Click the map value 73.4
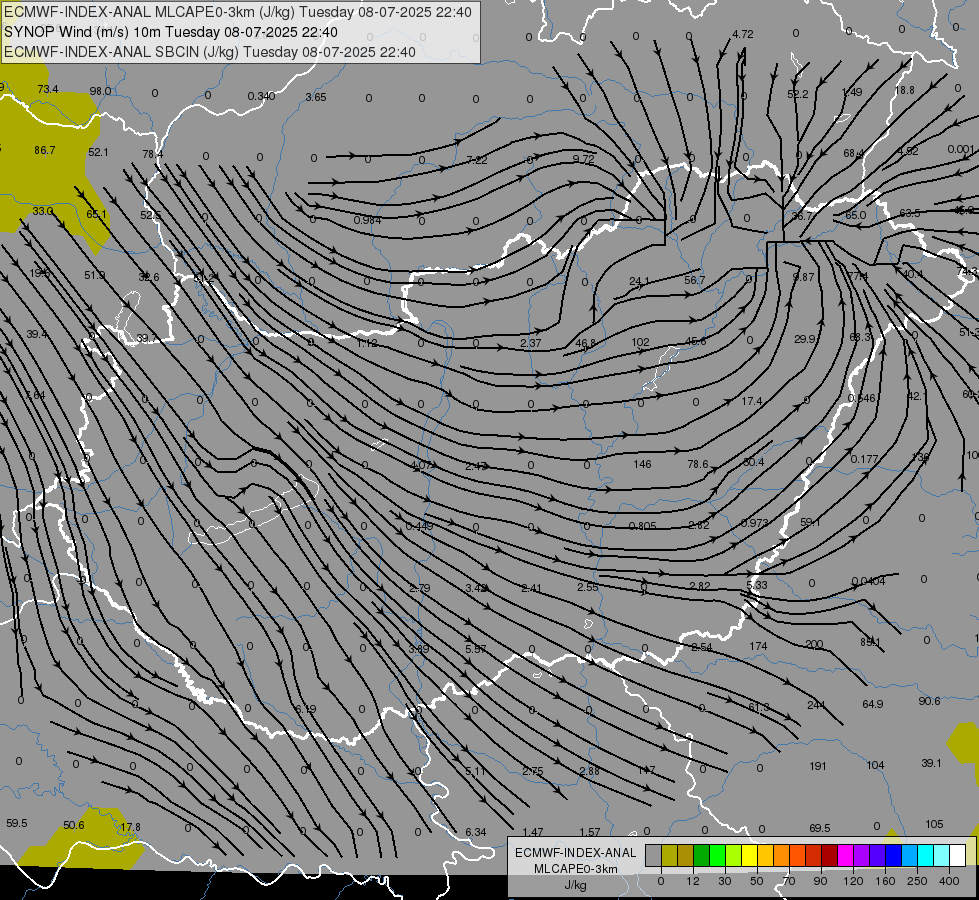 (47, 89)
